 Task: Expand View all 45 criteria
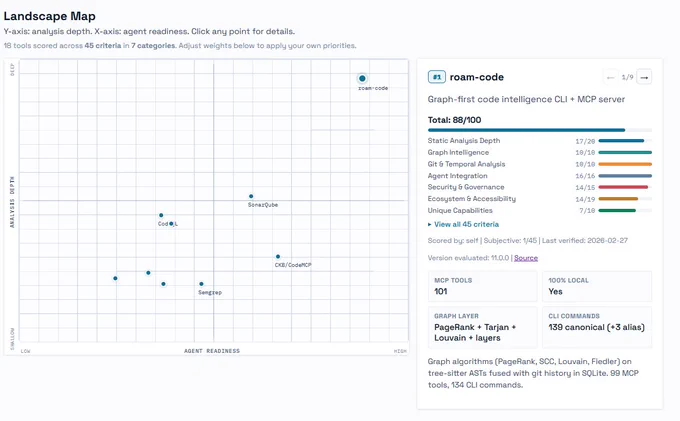(x=463, y=224)
